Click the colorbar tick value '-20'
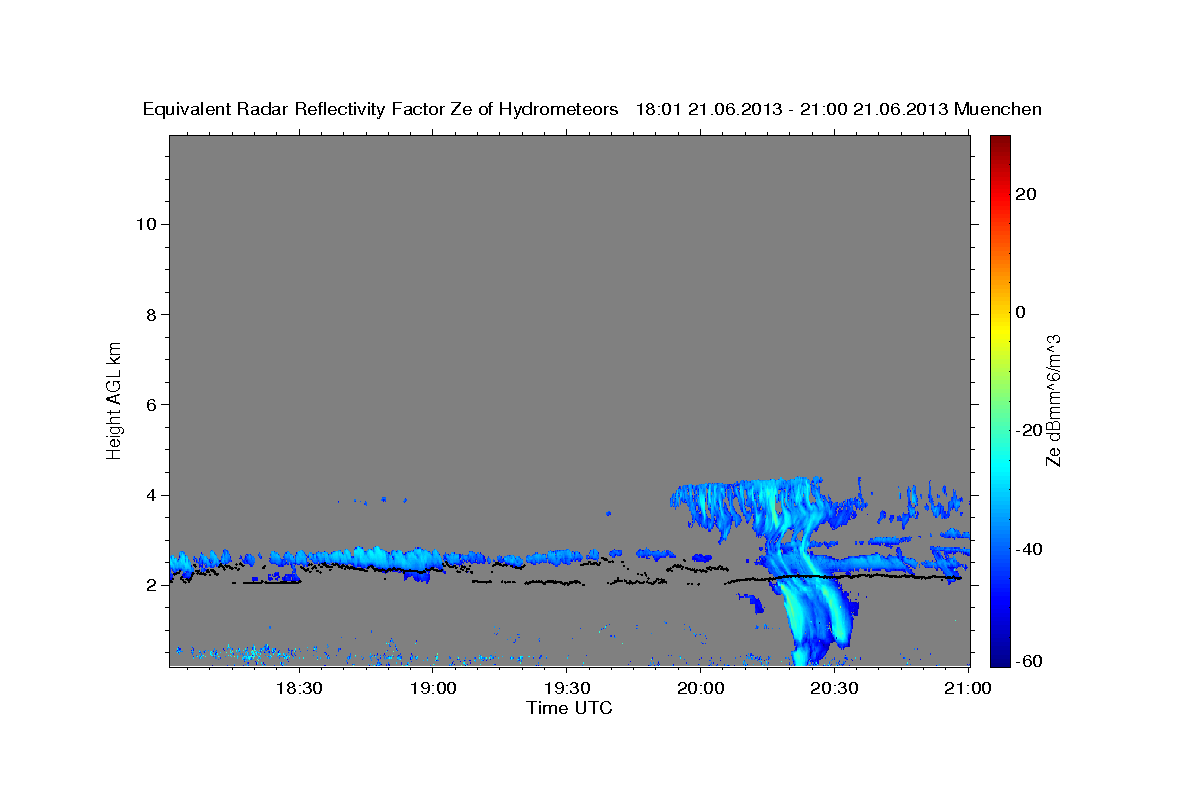Screen dimensions: 1200x800 click(1028, 430)
